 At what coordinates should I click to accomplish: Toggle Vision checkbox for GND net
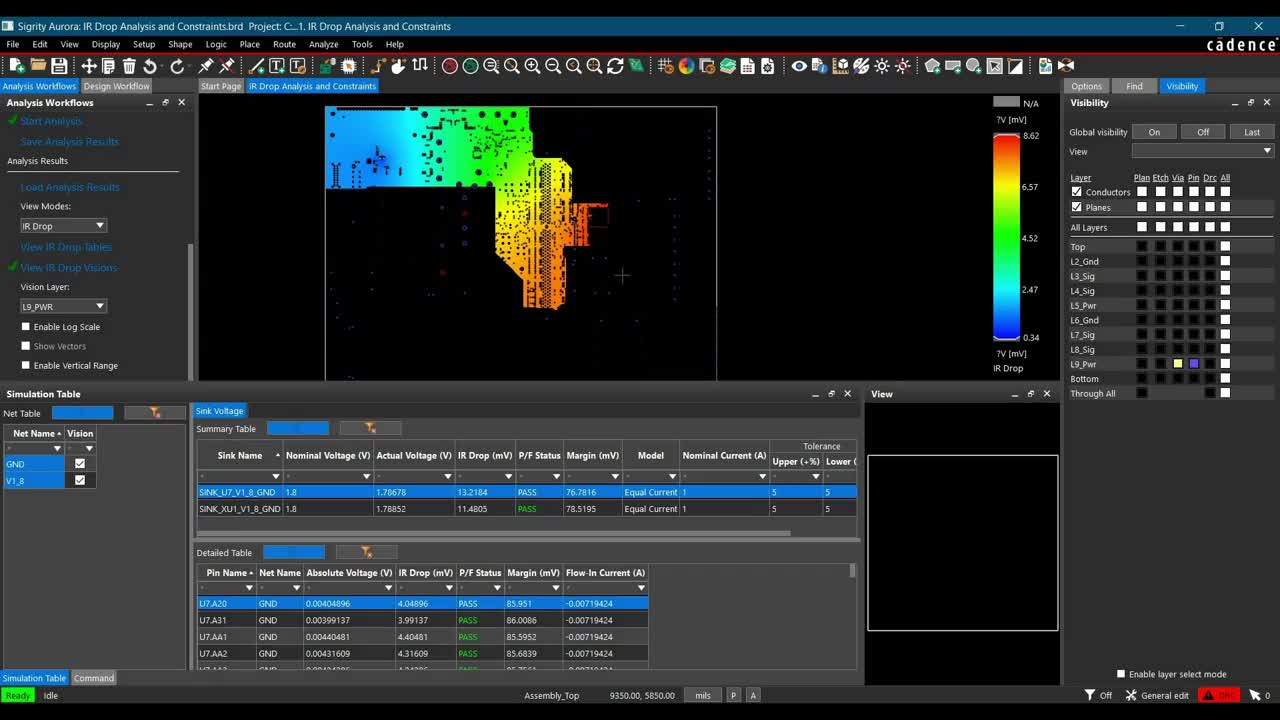click(x=80, y=463)
